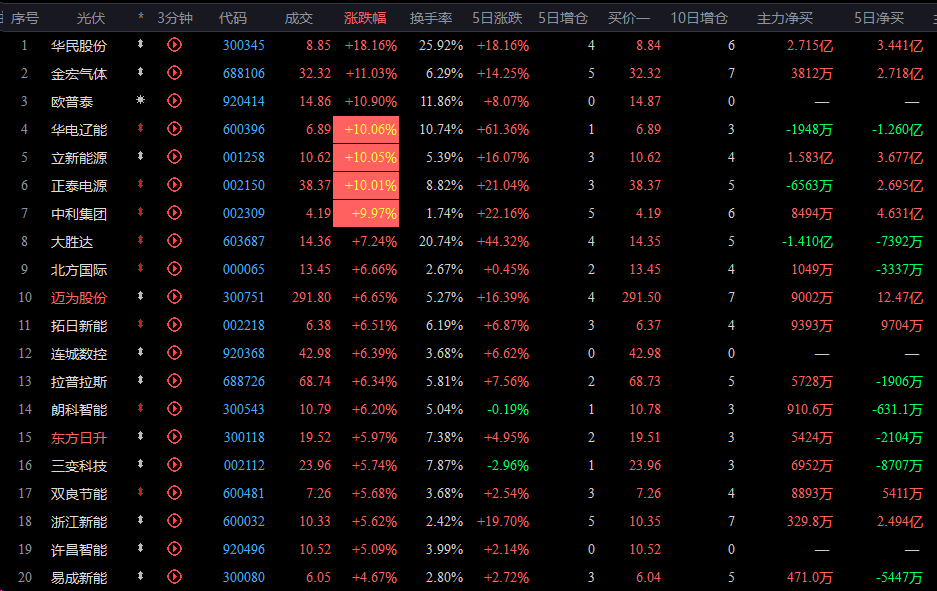Open stock code 300751
Screen dimensions: 937x591
point(244,297)
